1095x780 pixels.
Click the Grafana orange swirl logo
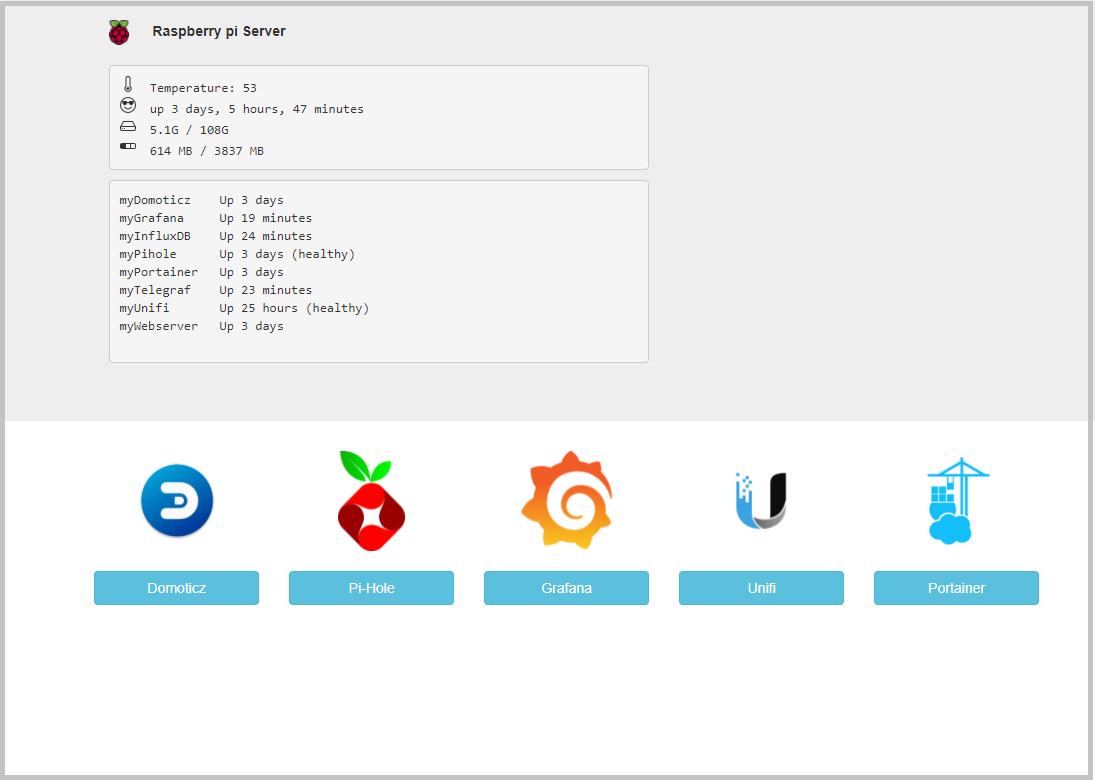click(x=566, y=500)
